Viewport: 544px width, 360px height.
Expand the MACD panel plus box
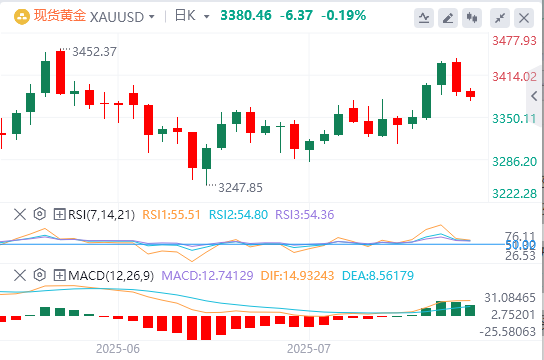pyautogui.click(x=59, y=275)
